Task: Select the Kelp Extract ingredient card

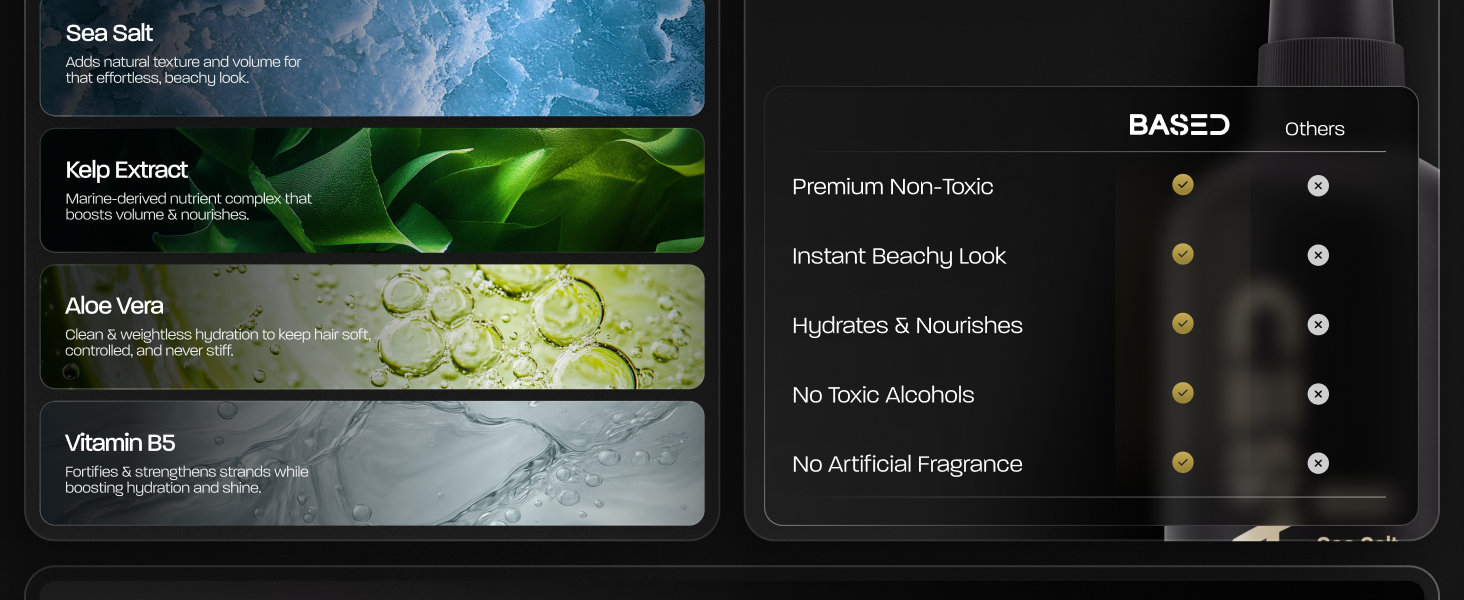Action: (x=372, y=190)
